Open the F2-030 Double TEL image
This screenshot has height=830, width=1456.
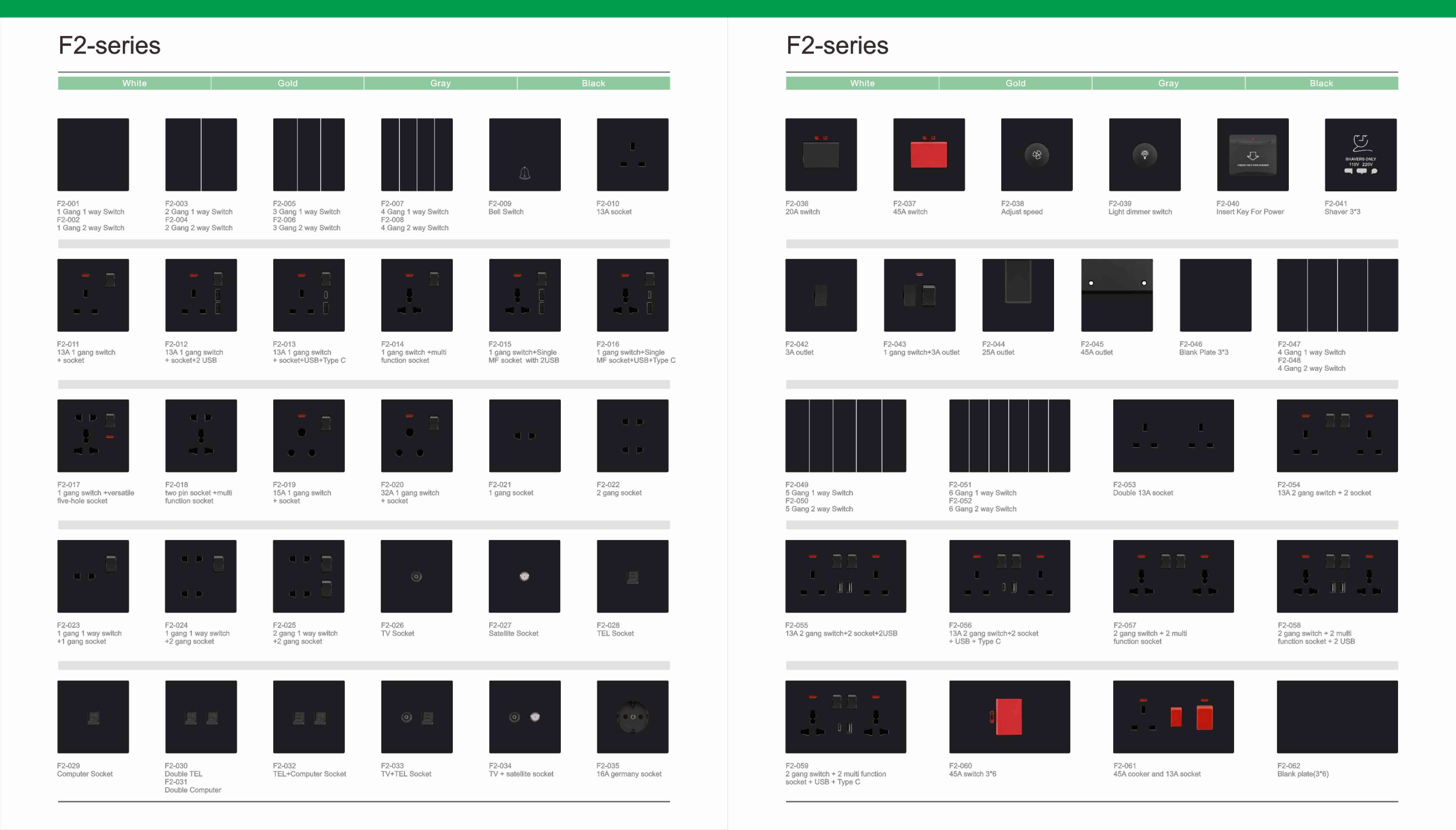pyautogui.click(x=201, y=717)
